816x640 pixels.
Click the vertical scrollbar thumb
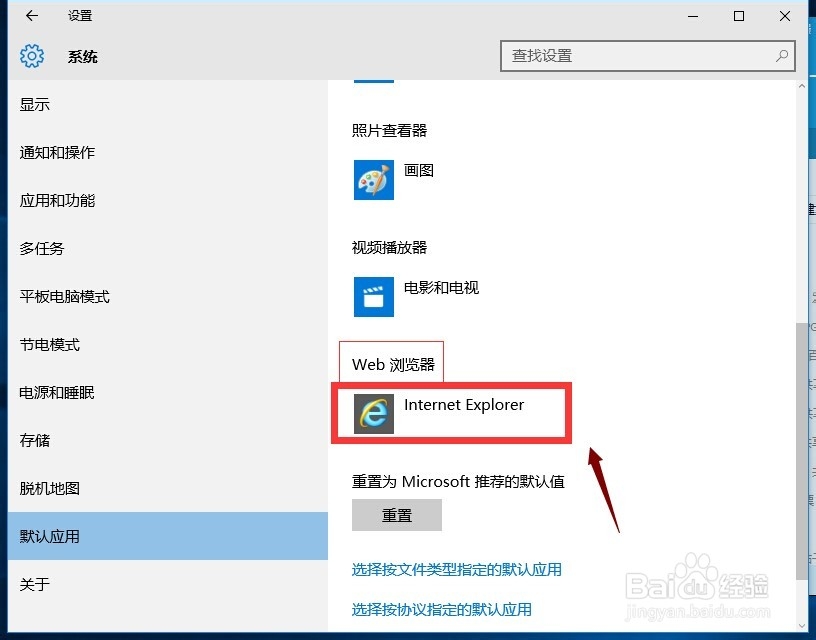click(801, 451)
